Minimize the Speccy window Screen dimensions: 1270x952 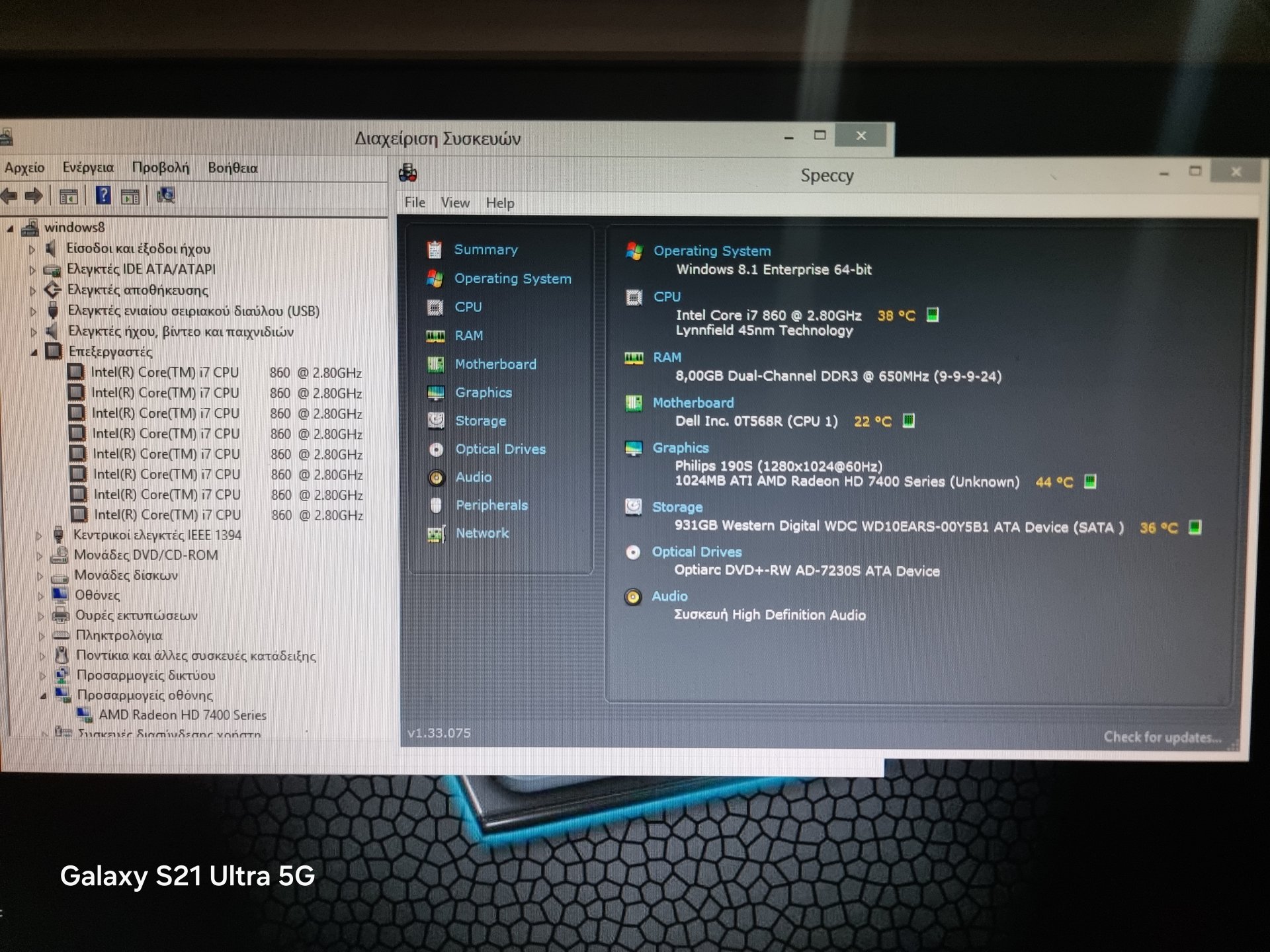(1164, 174)
